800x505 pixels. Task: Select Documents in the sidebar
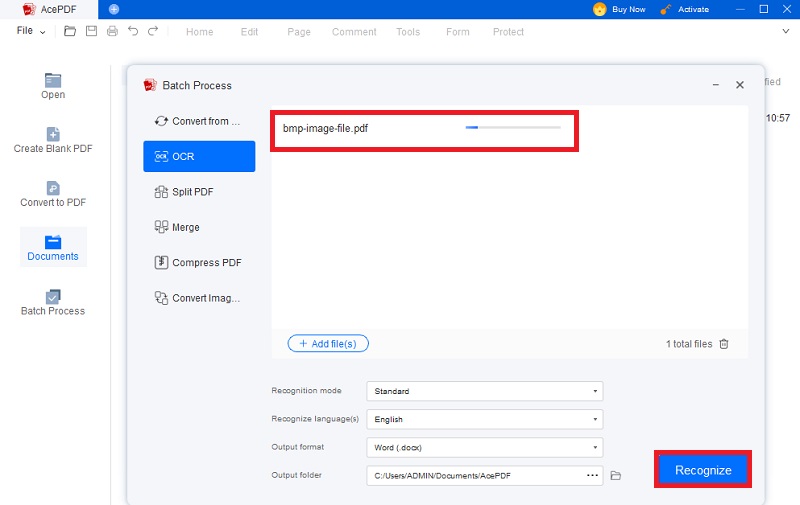pos(53,247)
